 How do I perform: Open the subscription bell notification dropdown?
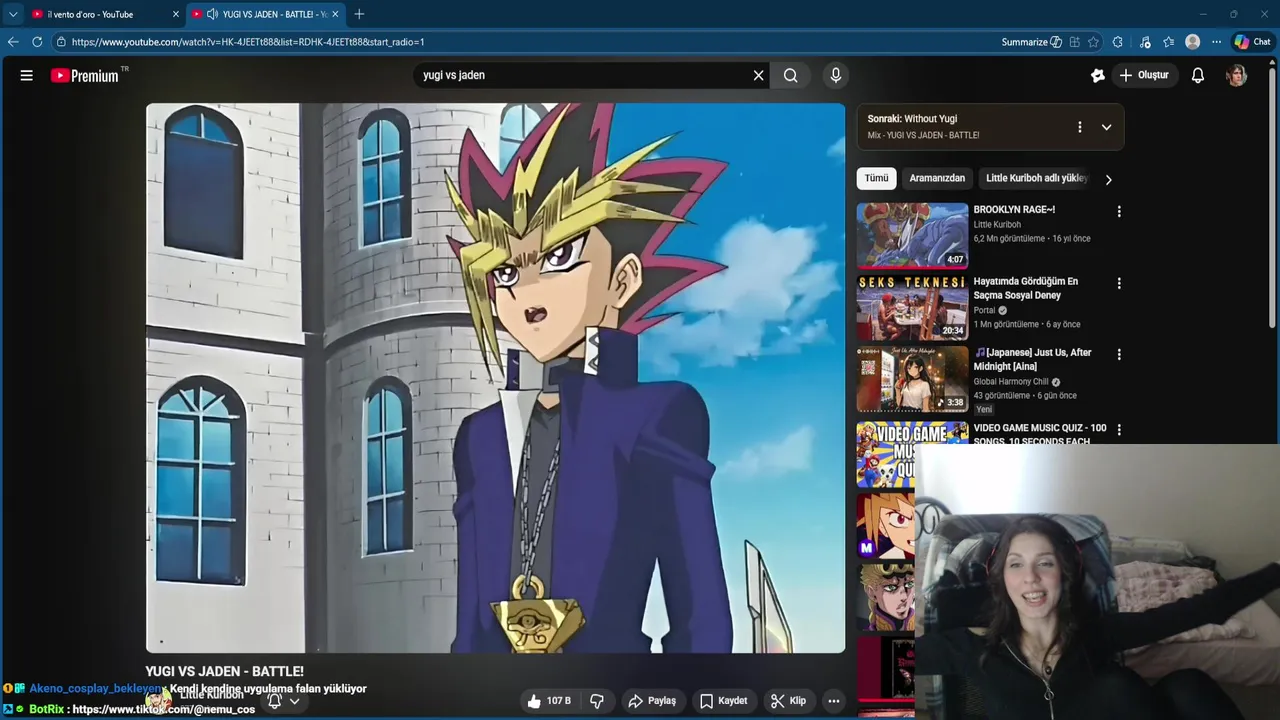pyautogui.click(x=284, y=701)
